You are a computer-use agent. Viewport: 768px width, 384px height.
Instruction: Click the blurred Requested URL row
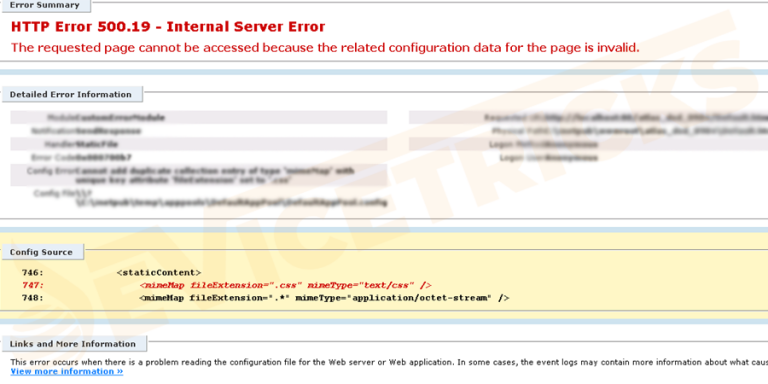click(x=588, y=118)
